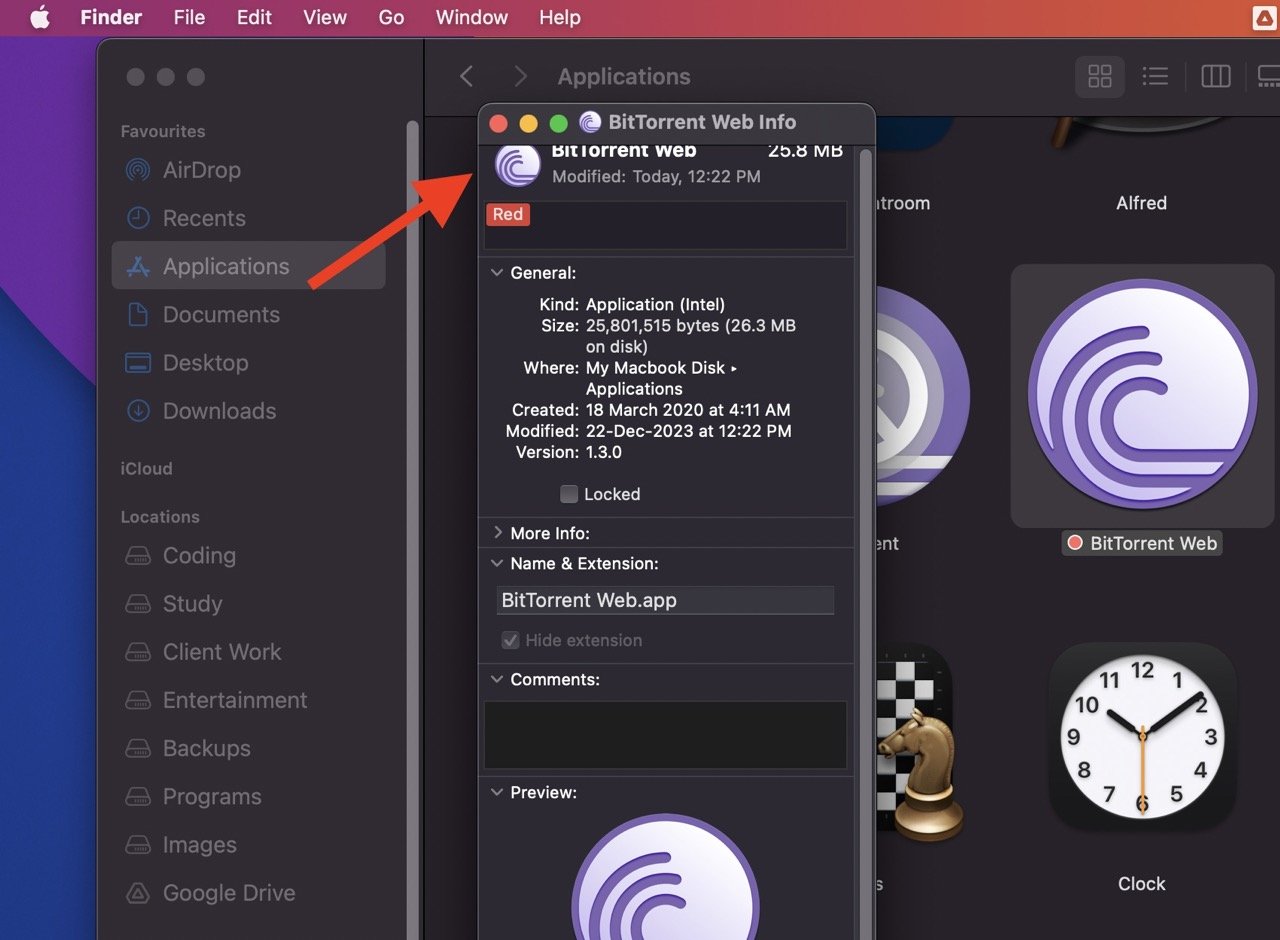Open the Client Work location
Viewport: 1280px width, 940px height.
point(222,652)
